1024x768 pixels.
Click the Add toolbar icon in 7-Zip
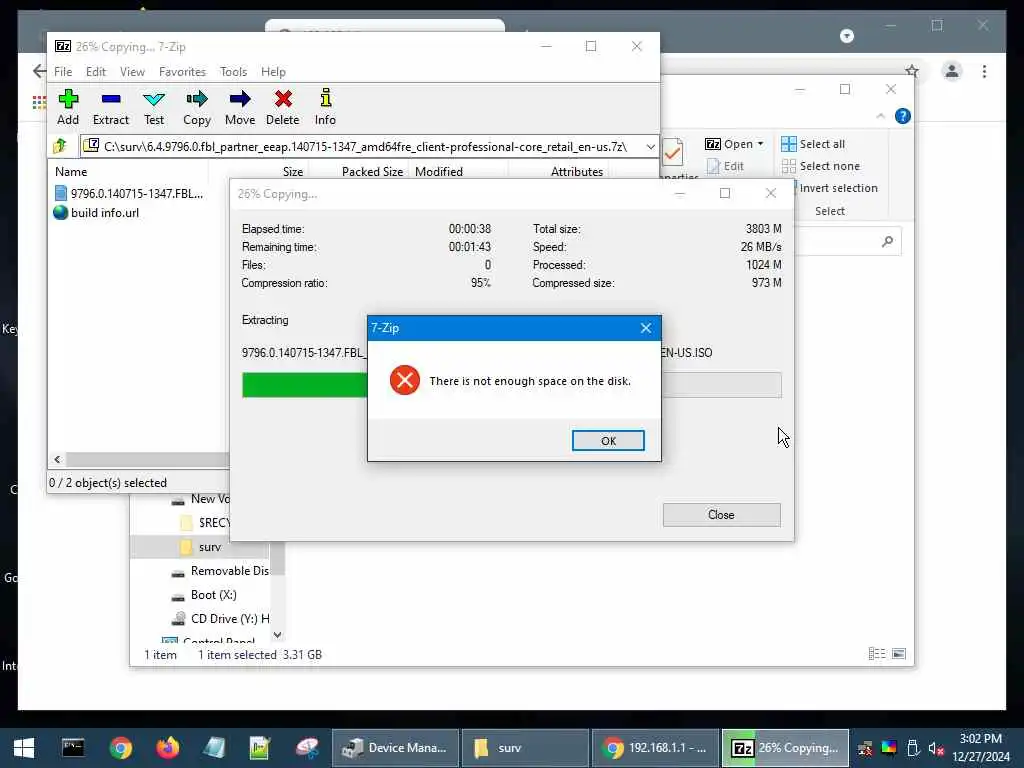(68, 108)
